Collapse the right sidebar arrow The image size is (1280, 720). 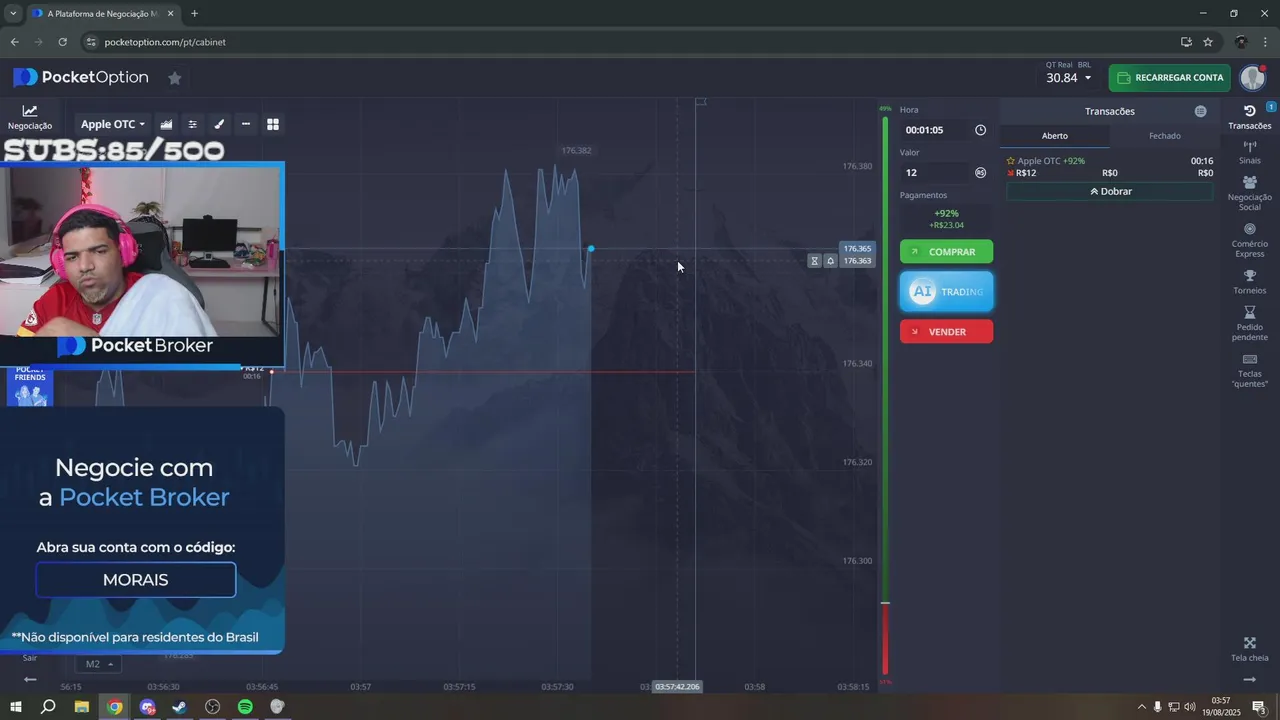coord(1249,680)
